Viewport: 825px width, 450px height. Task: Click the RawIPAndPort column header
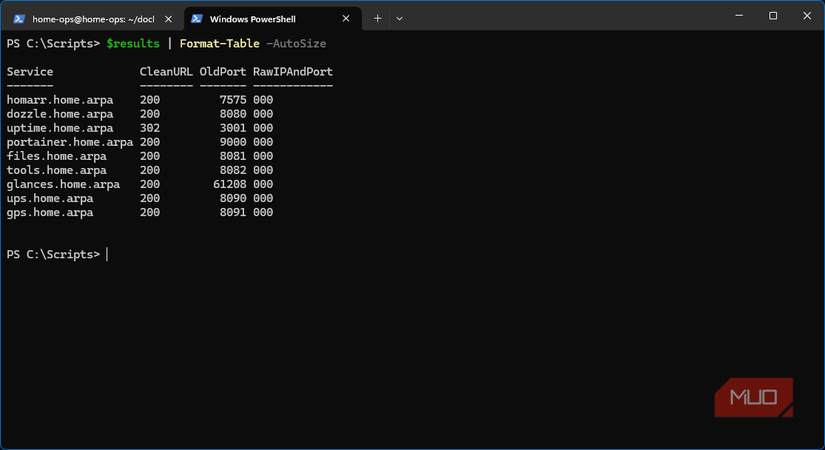click(x=293, y=72)
